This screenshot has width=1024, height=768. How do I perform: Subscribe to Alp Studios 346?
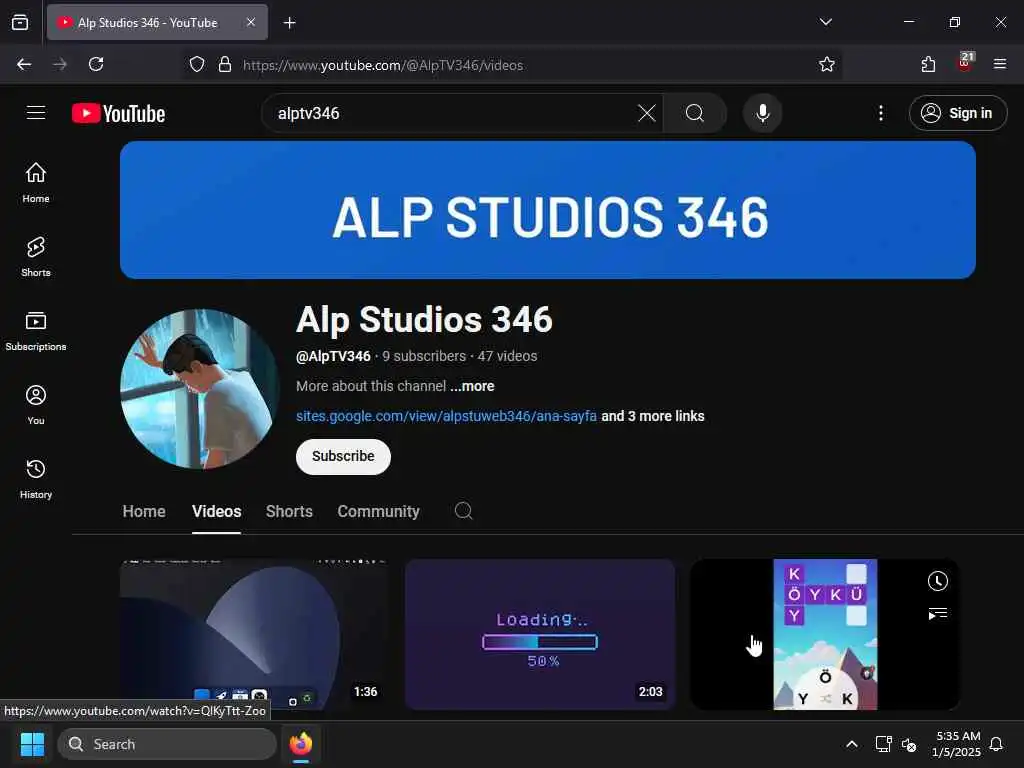[x=343, y=456]
